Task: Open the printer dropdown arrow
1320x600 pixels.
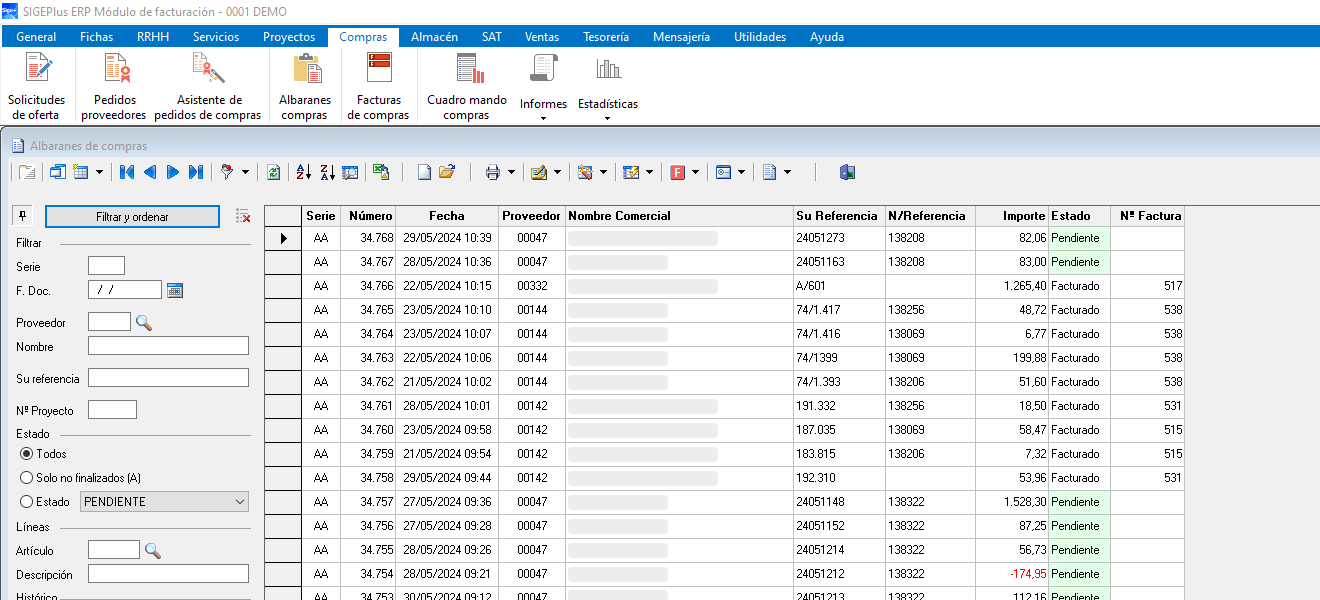Action: tap(511, 172)
